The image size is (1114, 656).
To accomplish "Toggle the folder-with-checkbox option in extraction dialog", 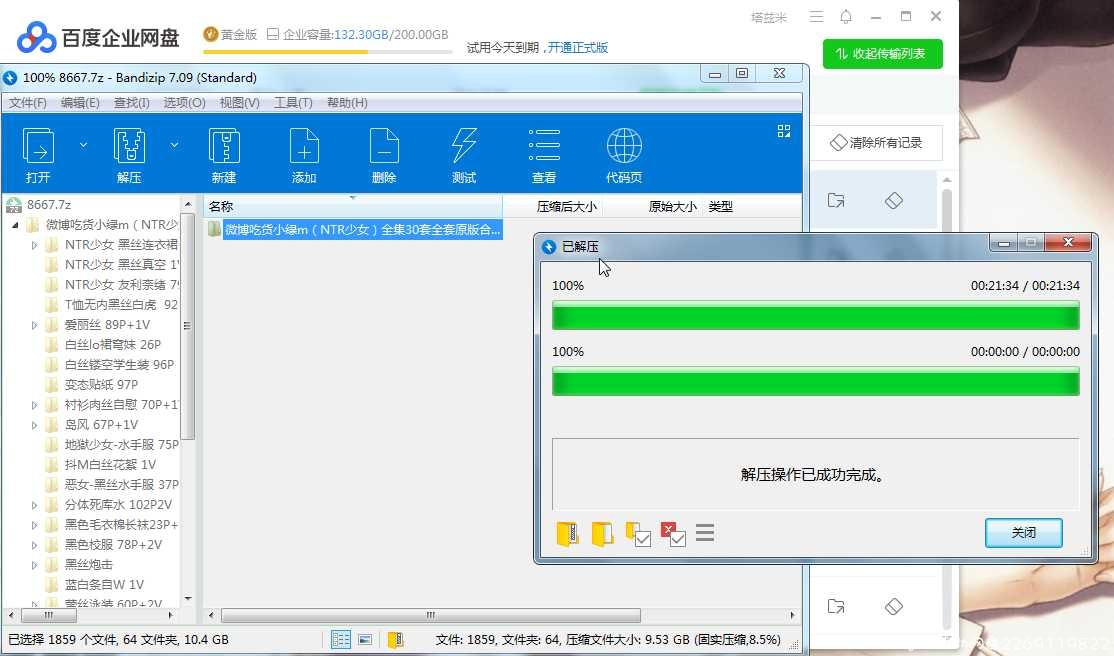I will [637, 534].
